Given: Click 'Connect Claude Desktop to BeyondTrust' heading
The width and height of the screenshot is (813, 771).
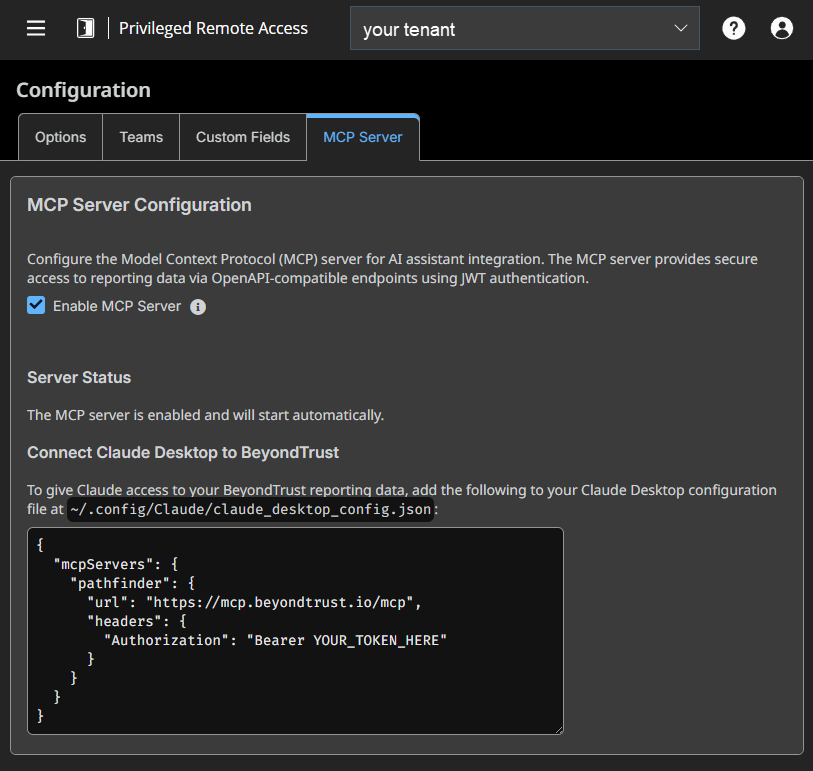Looking at the screenshot, I should tap(183, 453).
